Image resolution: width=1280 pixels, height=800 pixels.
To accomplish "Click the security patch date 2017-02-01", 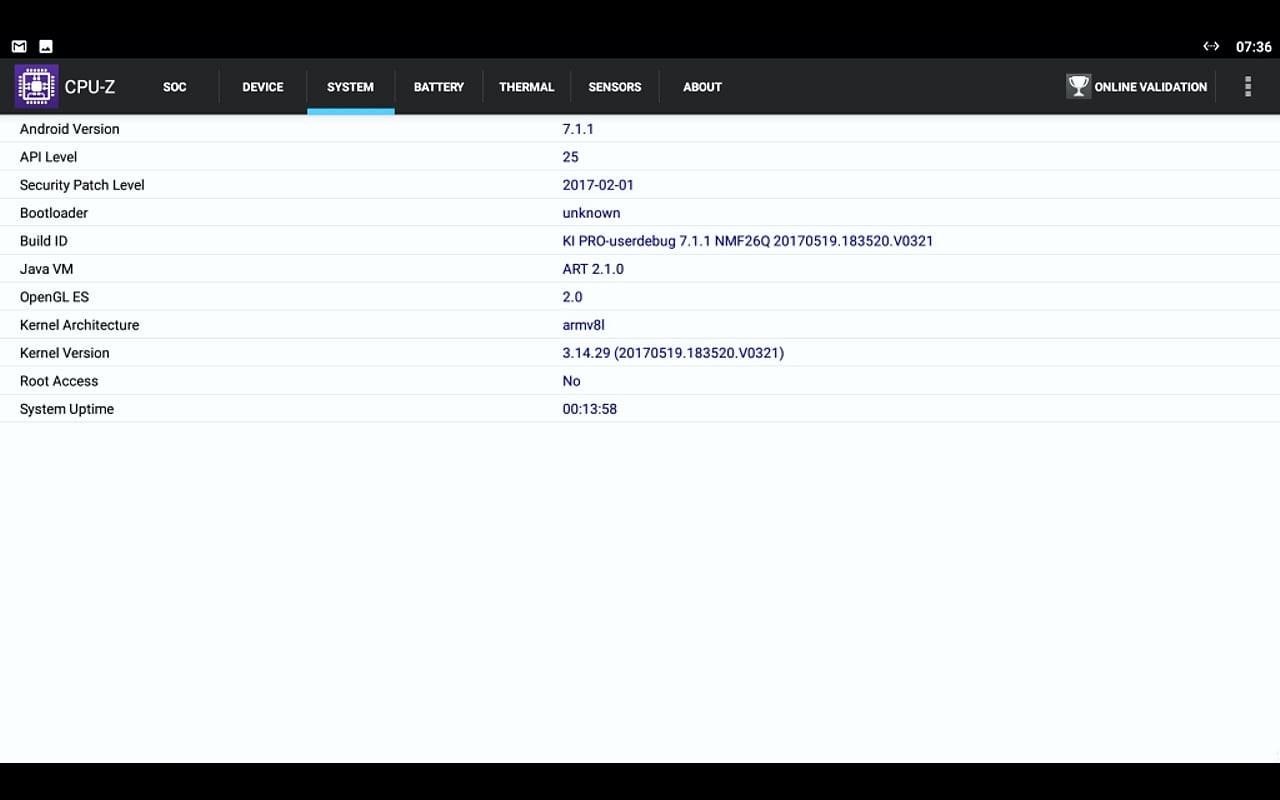I will coord(598,185).
